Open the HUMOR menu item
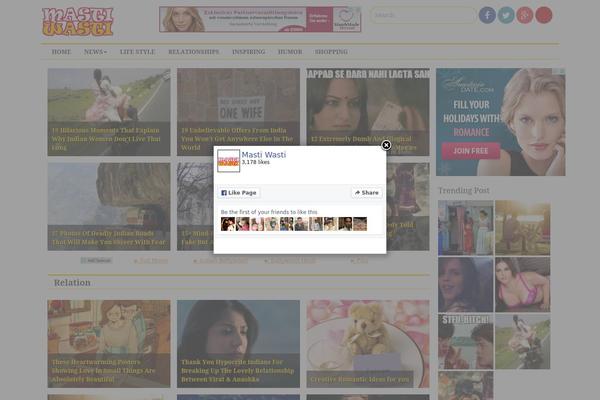The width and height of the screenshot is (600, 400). coord(290,52)
